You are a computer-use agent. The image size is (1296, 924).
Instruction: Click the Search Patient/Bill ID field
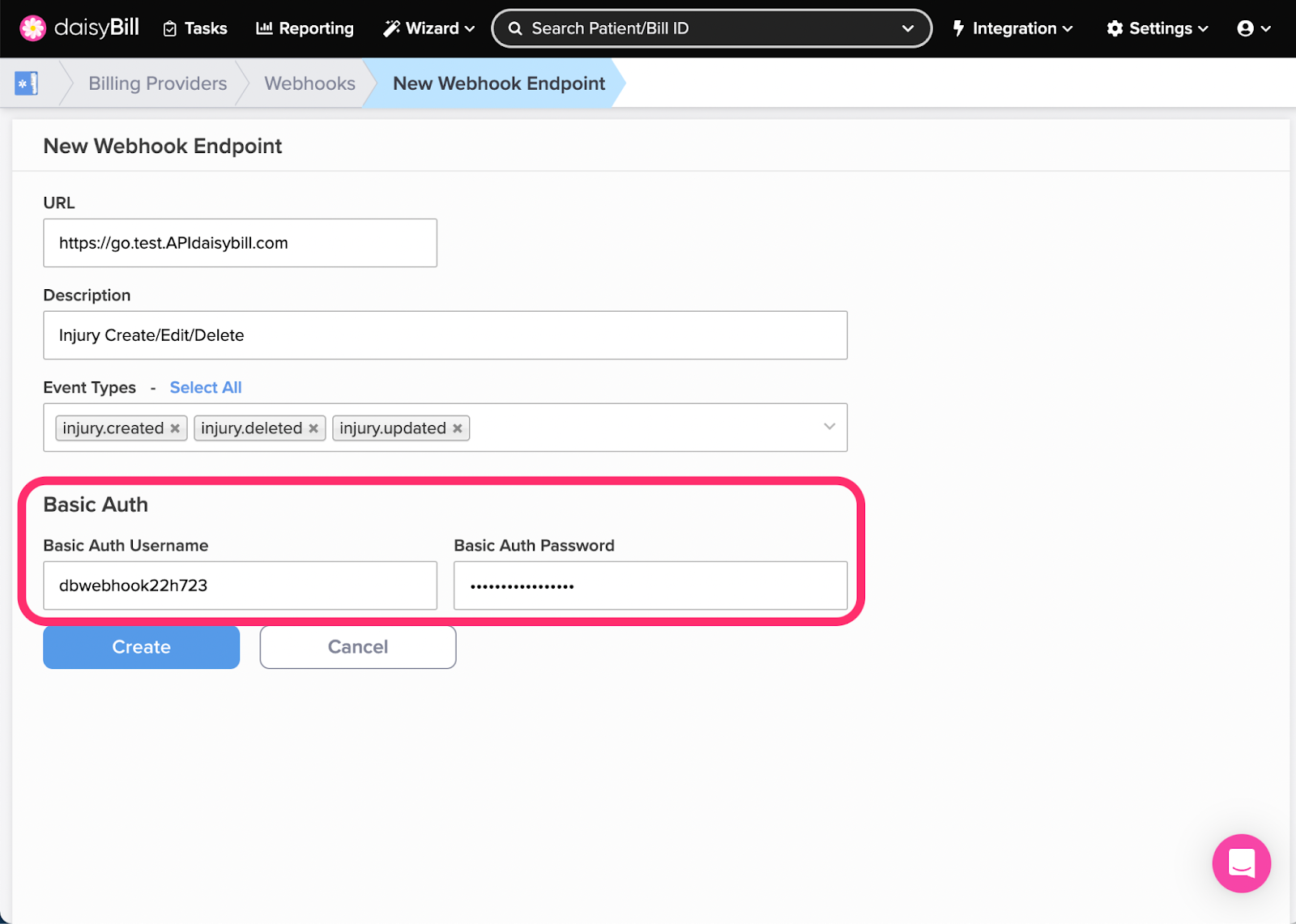[710, 28]
